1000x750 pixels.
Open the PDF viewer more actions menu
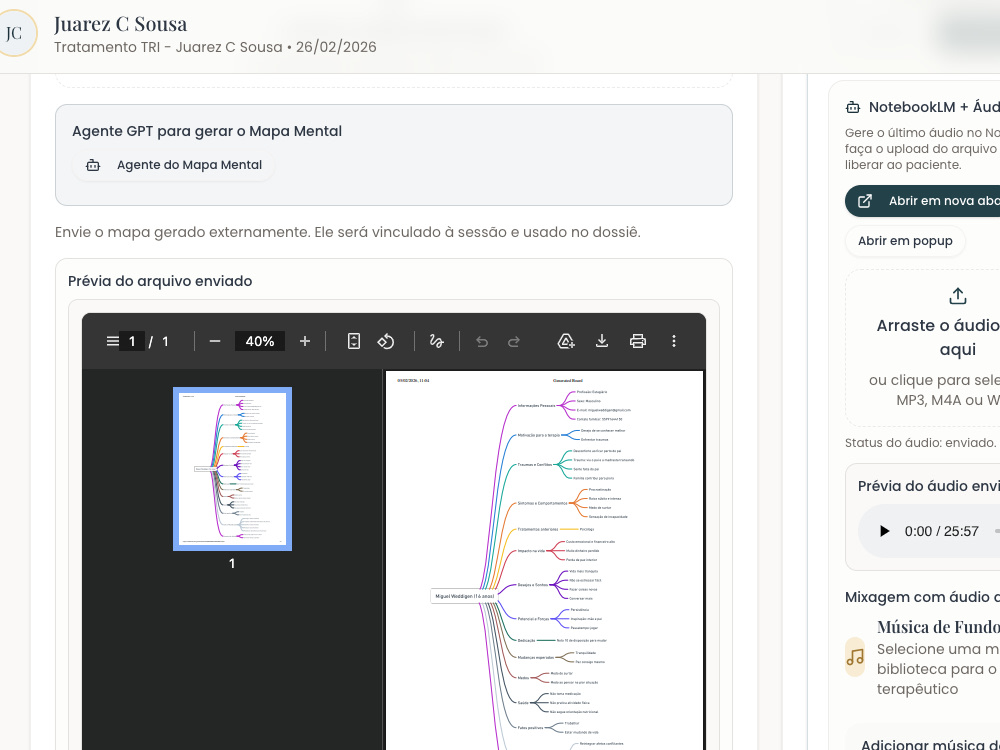pos(674,341)
